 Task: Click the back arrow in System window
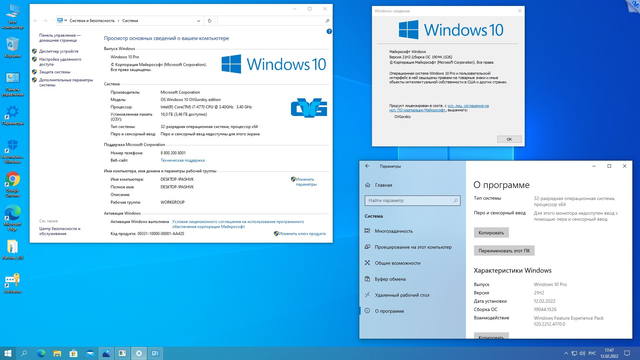[36, 20]
